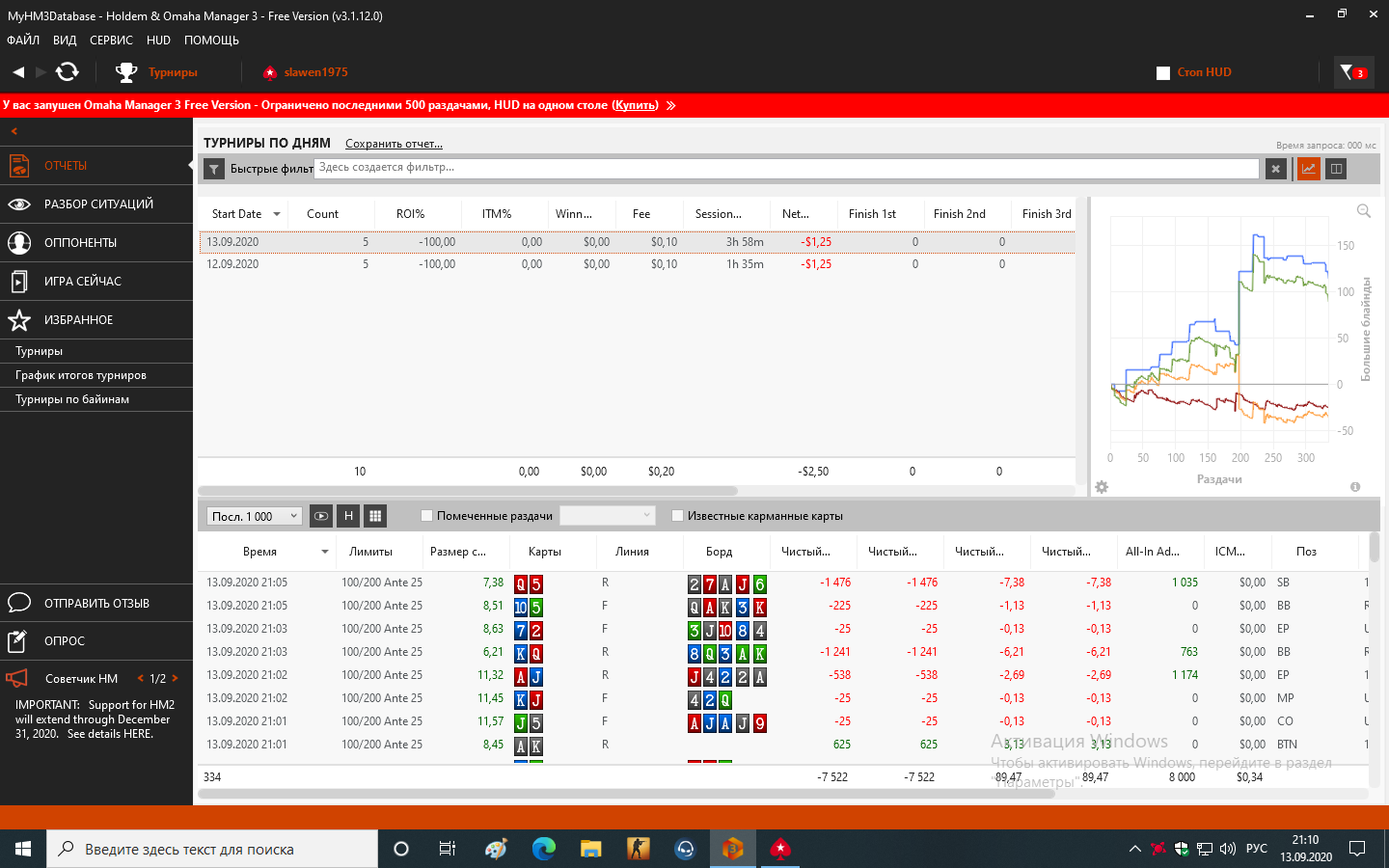Select Турниры по байинам report
The image size is (1389, 868).
pos(96,399)
